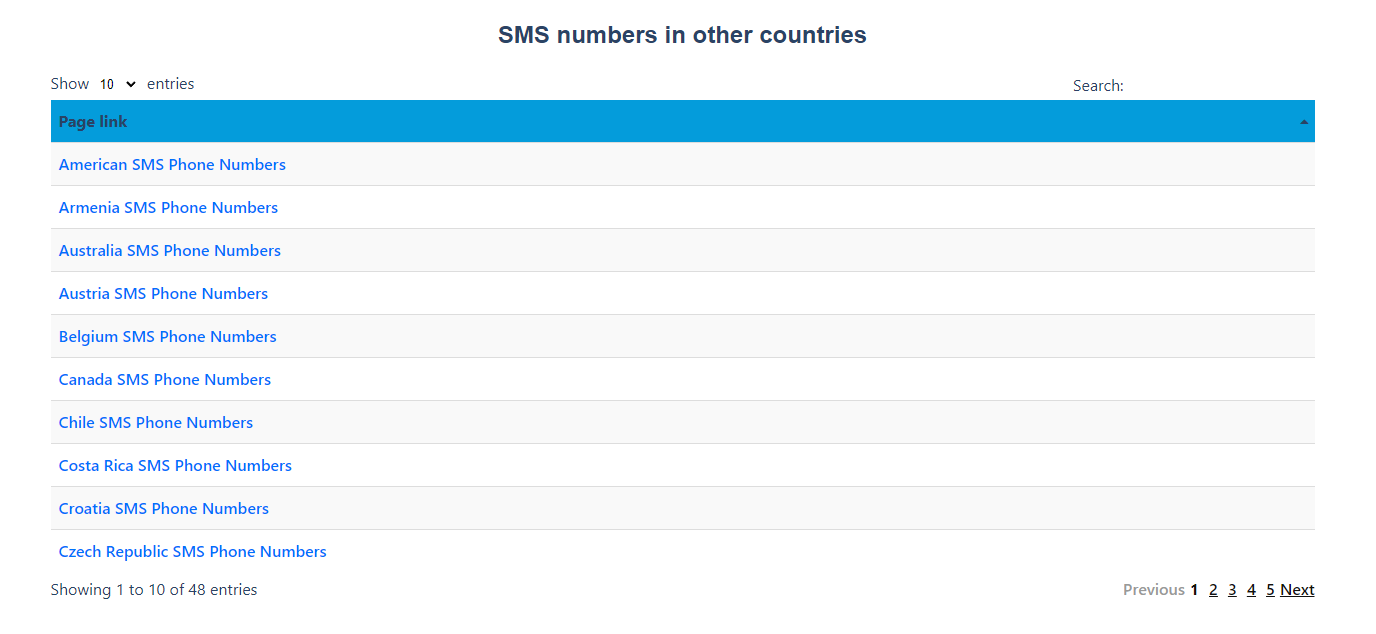Jump to pagination page 5
Viewport: 1376px width, 634px height.
pyautogui.click(x=1270, y=590)
